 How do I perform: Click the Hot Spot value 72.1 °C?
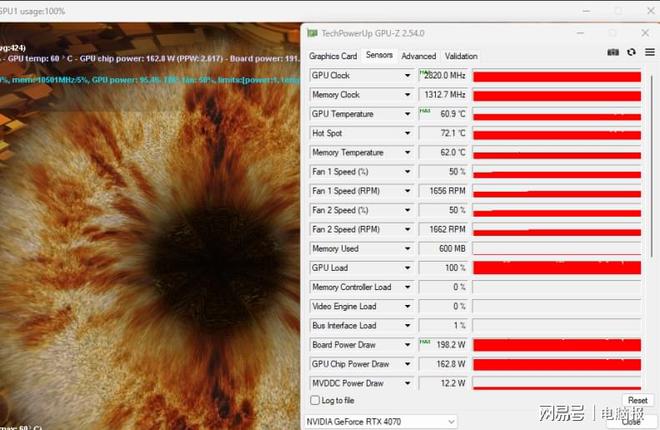[443, 133]
